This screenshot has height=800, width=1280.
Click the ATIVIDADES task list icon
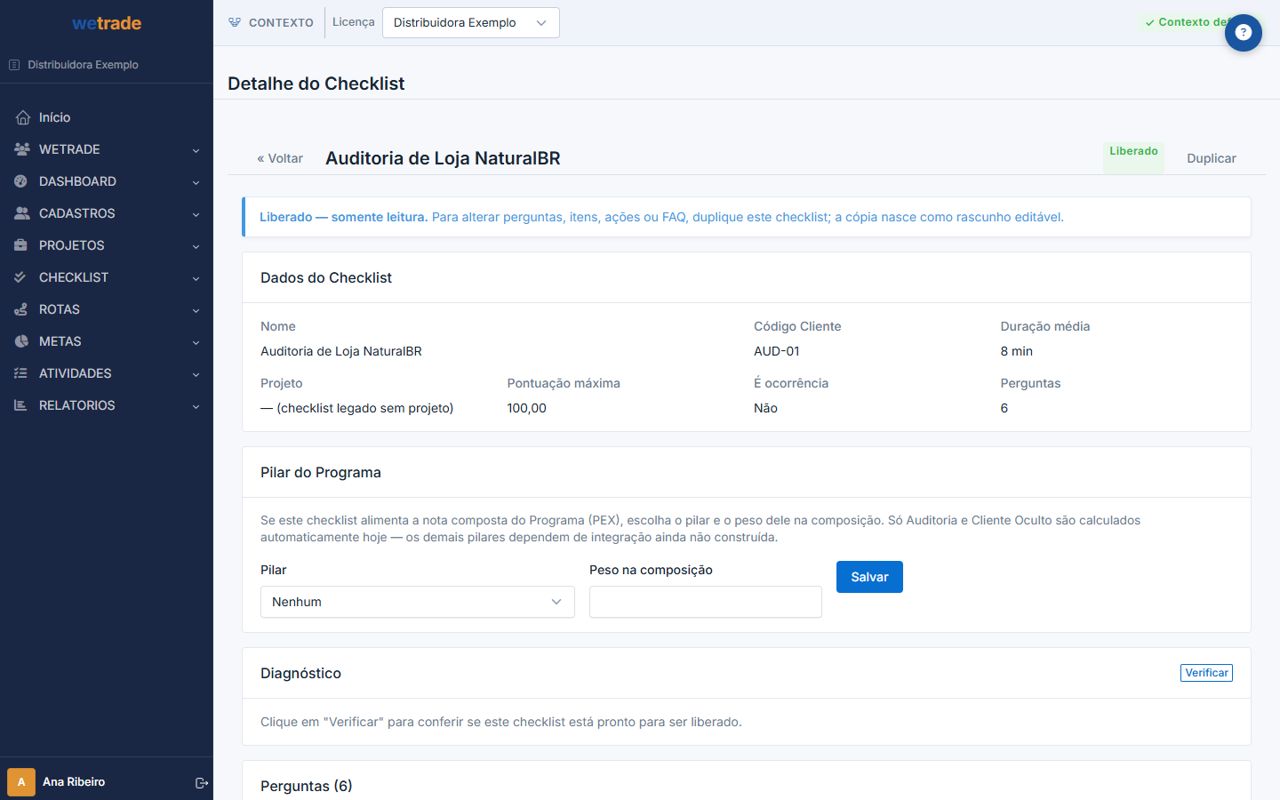point(22,373)
